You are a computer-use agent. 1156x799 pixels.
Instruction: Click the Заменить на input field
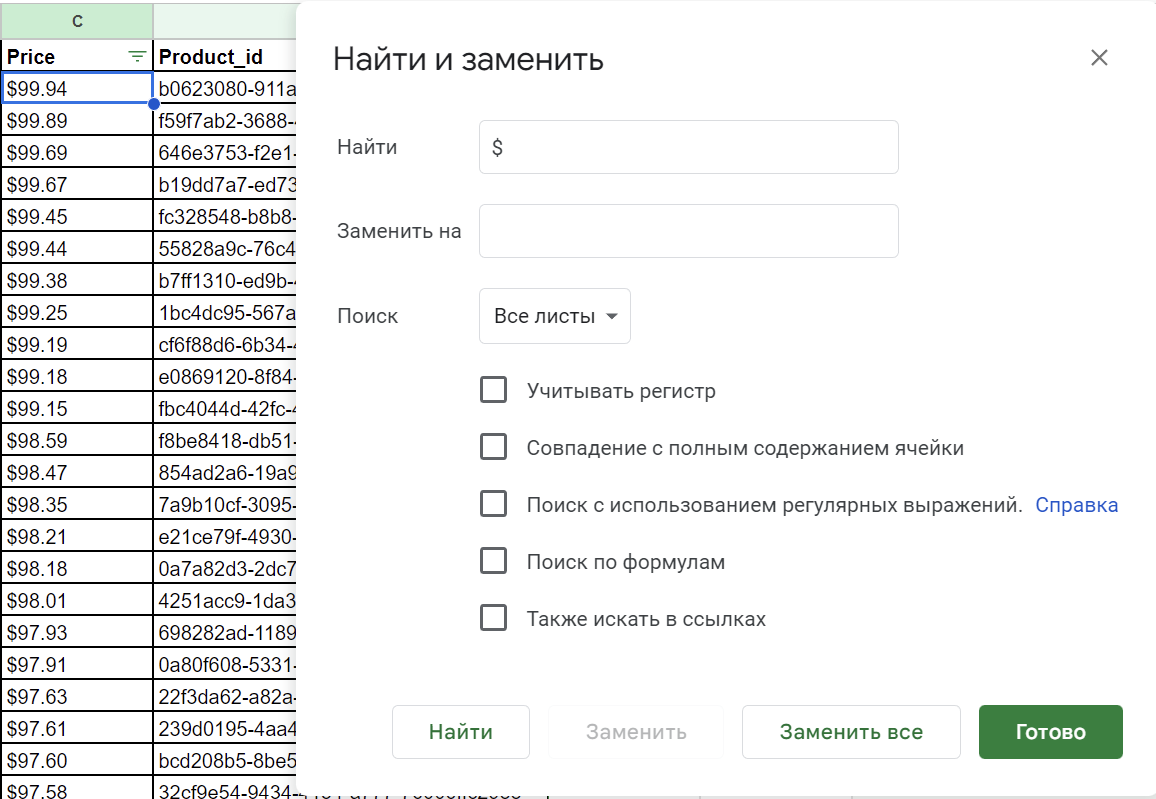click(x=688, y=231)
